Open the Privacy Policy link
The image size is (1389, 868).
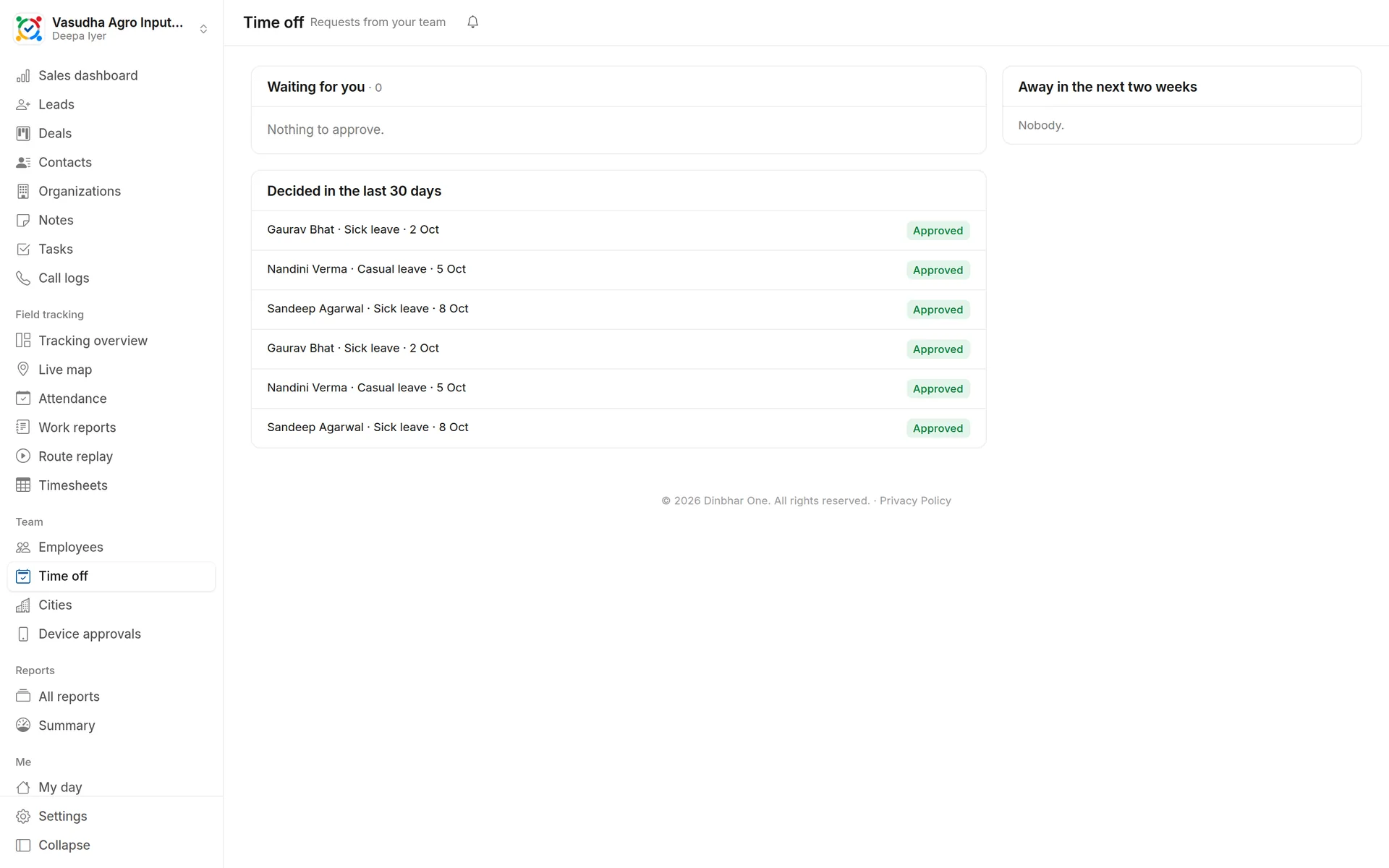[915, 501]
